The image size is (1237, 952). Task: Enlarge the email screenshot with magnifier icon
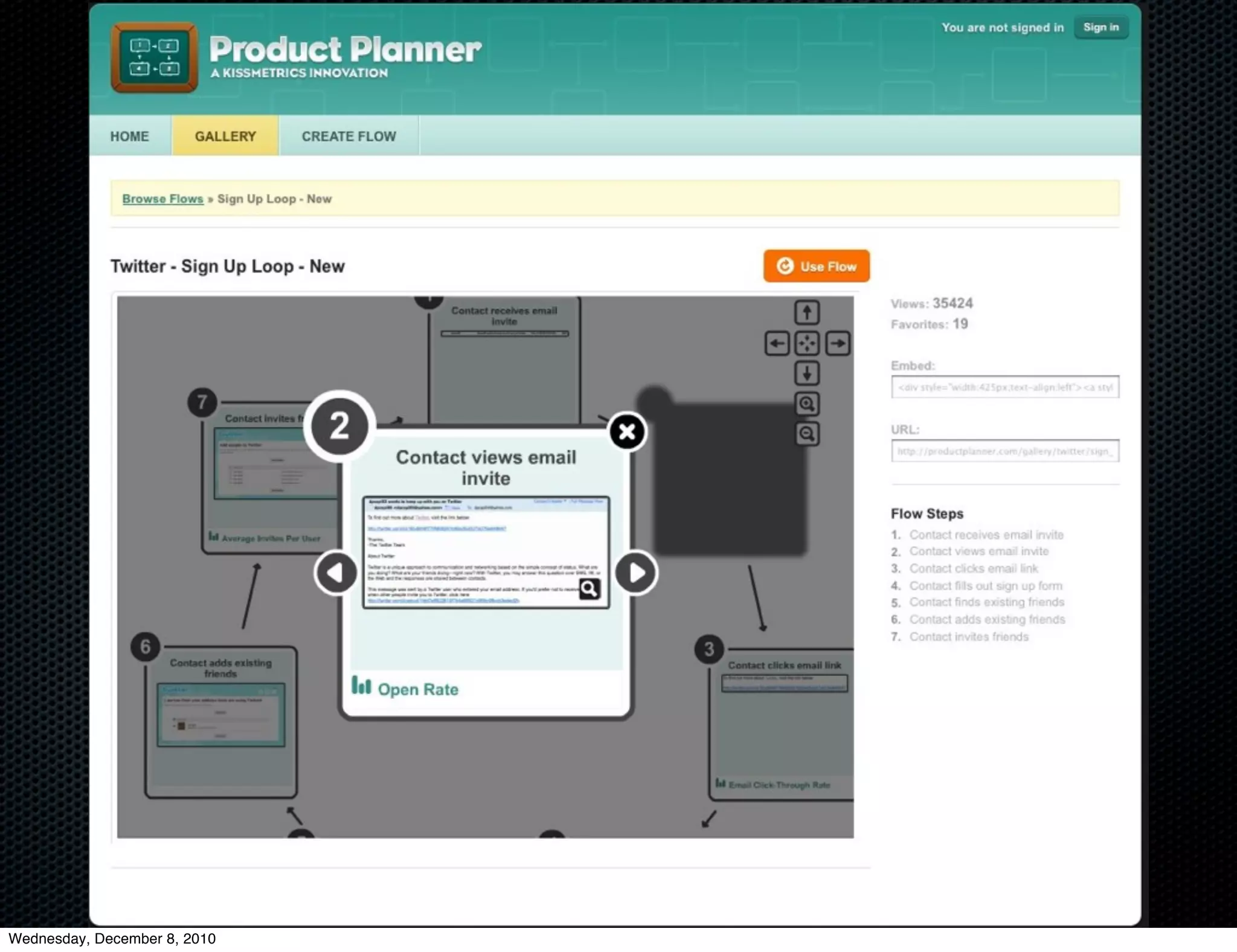(589, 588)
